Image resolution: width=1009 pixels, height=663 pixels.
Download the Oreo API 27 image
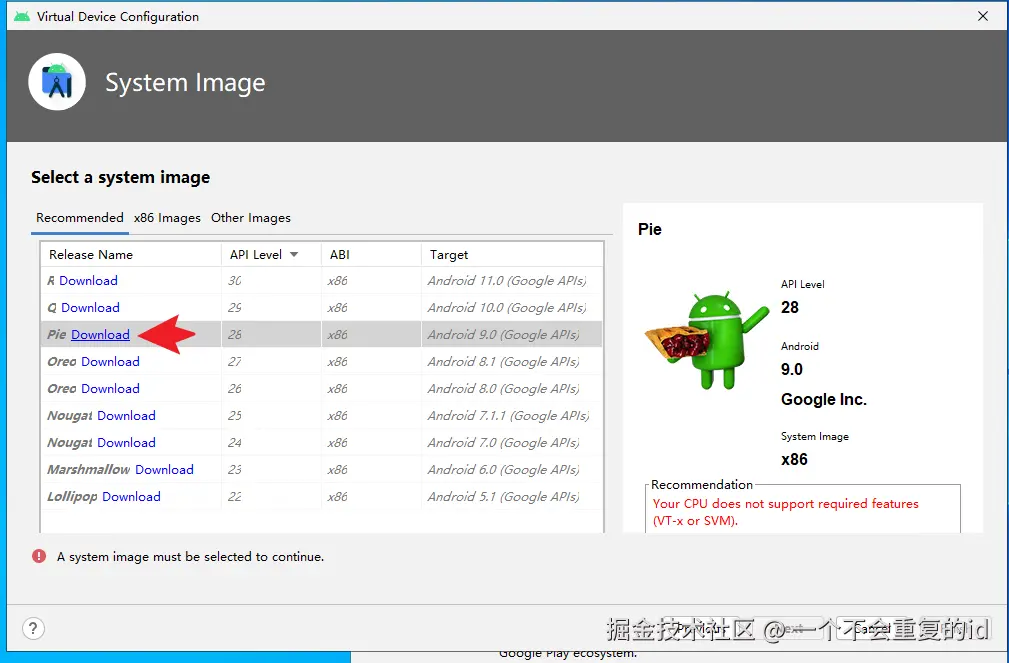[x=110, y=362]
